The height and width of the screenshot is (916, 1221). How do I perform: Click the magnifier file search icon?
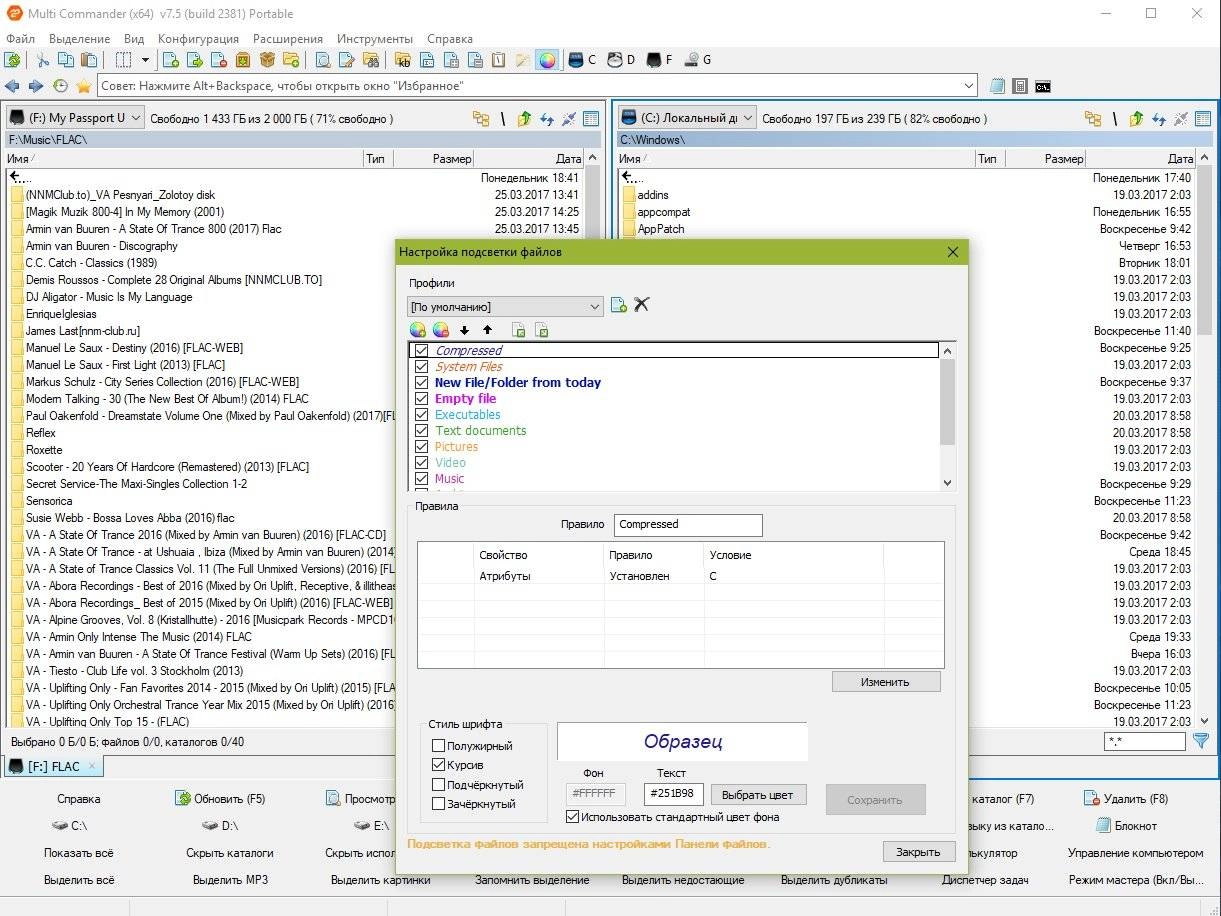tap(323, 60)
